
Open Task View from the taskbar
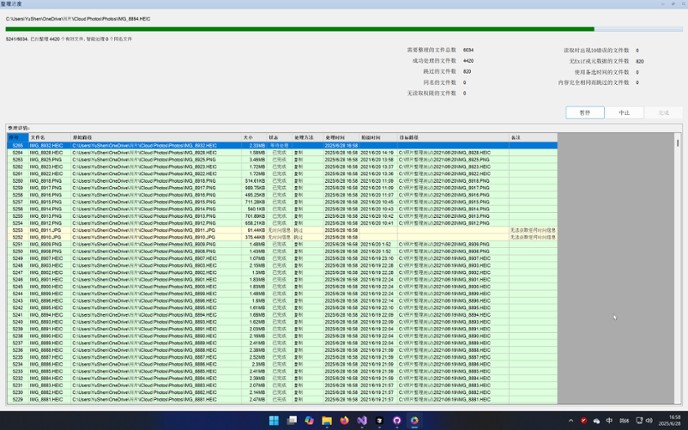tap(291, 421)
